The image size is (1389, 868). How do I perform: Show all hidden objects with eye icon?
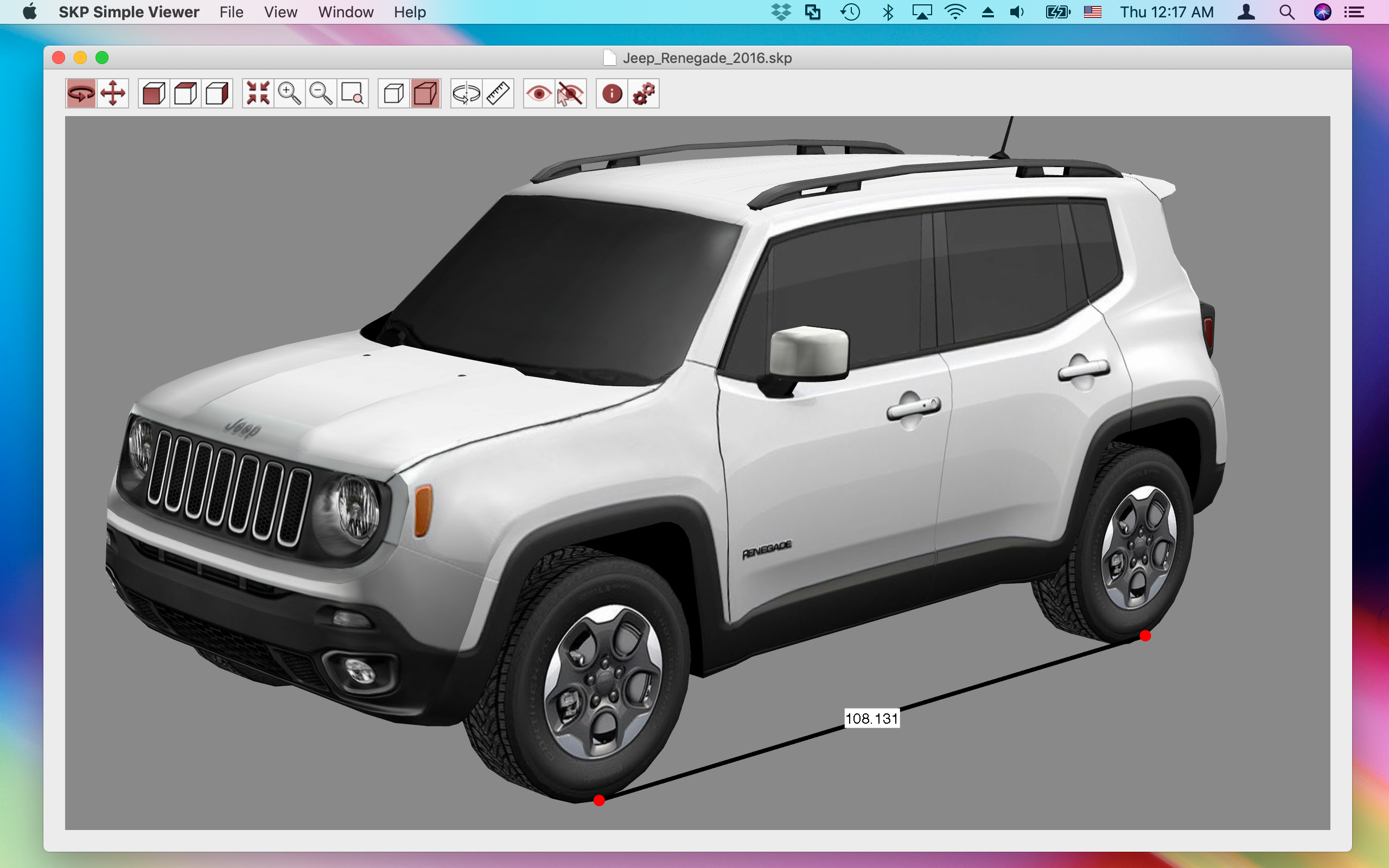tap(538, 93)
